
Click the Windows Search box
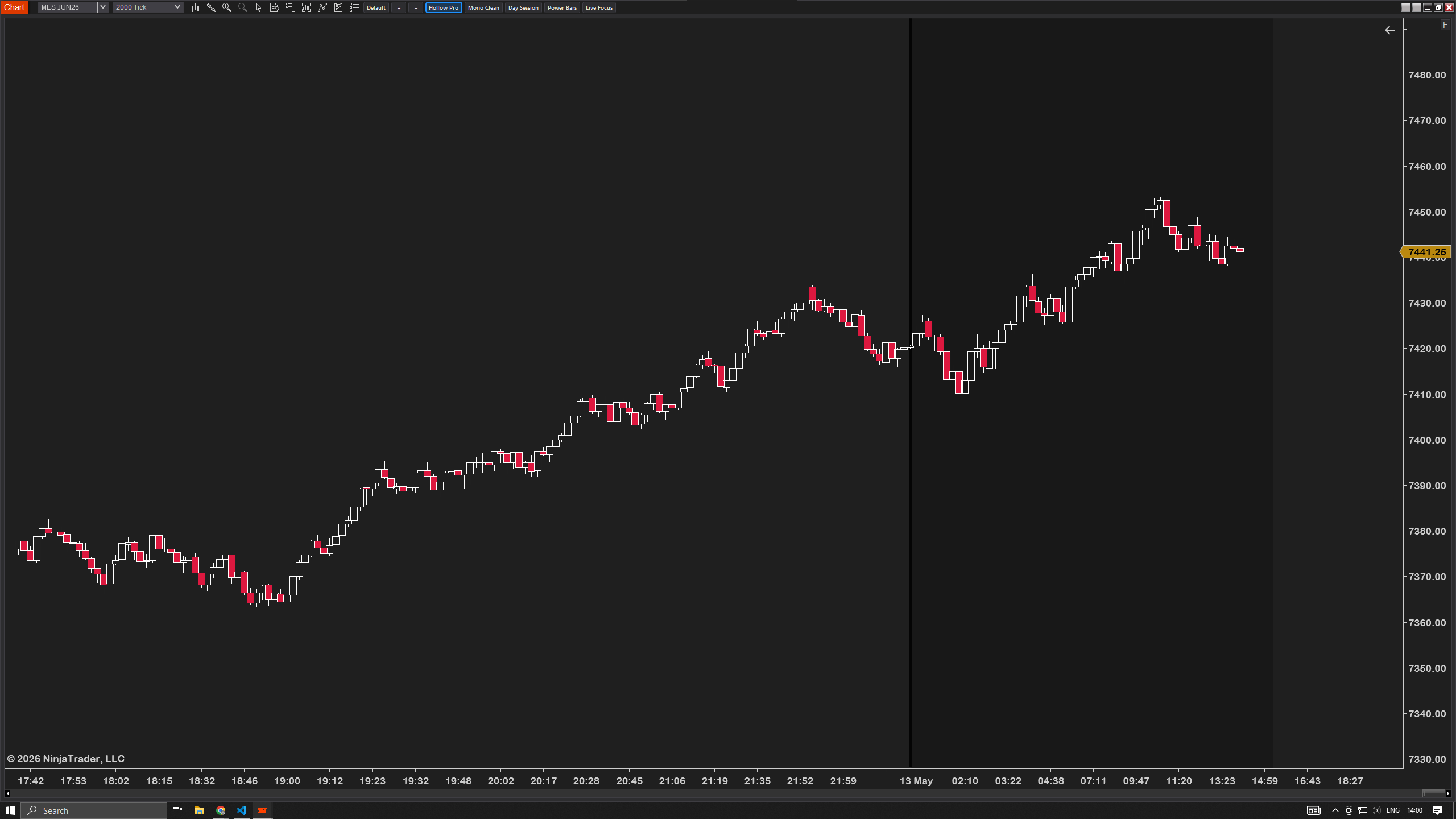pos(94,810)
